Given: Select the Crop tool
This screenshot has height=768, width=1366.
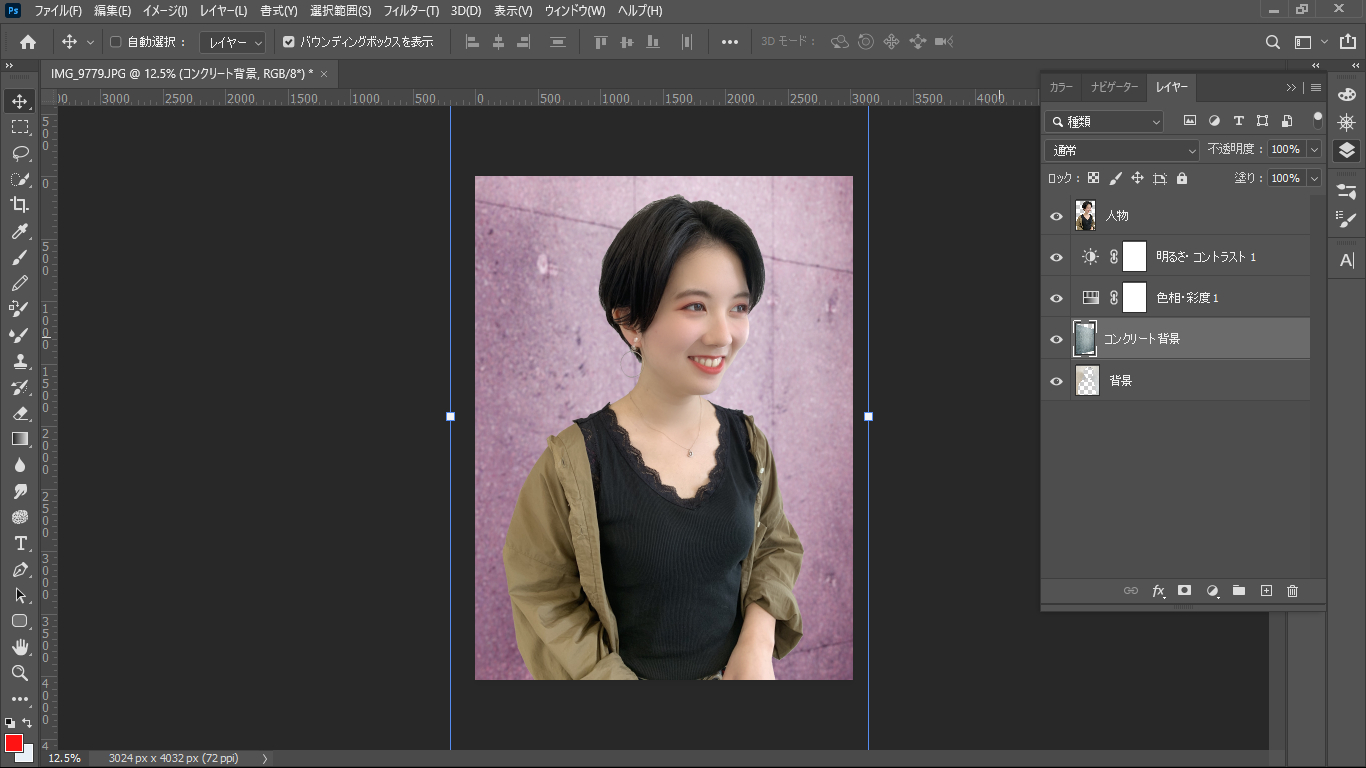Looking at the screenshot, I should (x=19, y=205).
